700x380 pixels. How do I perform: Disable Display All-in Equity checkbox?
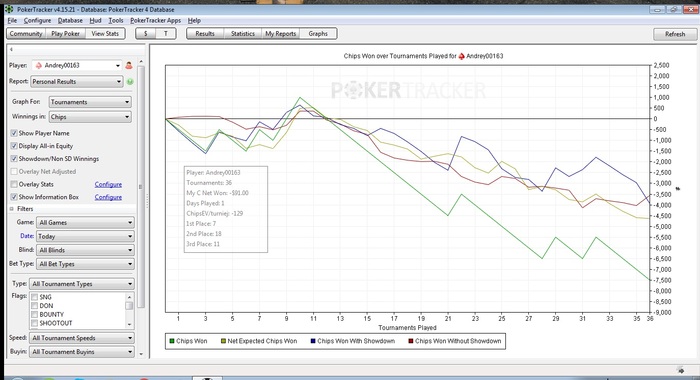pos(14,146)
